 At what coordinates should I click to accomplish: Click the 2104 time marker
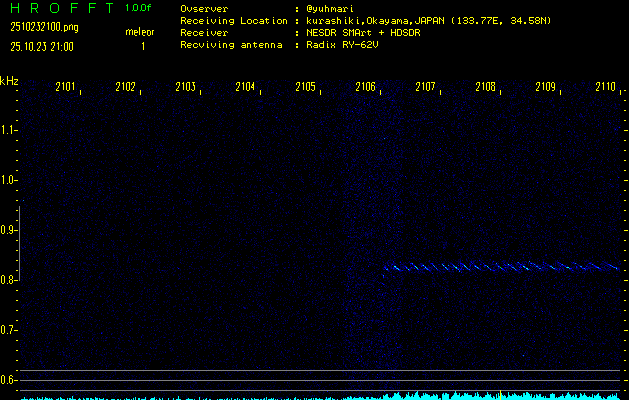[245, 87]
